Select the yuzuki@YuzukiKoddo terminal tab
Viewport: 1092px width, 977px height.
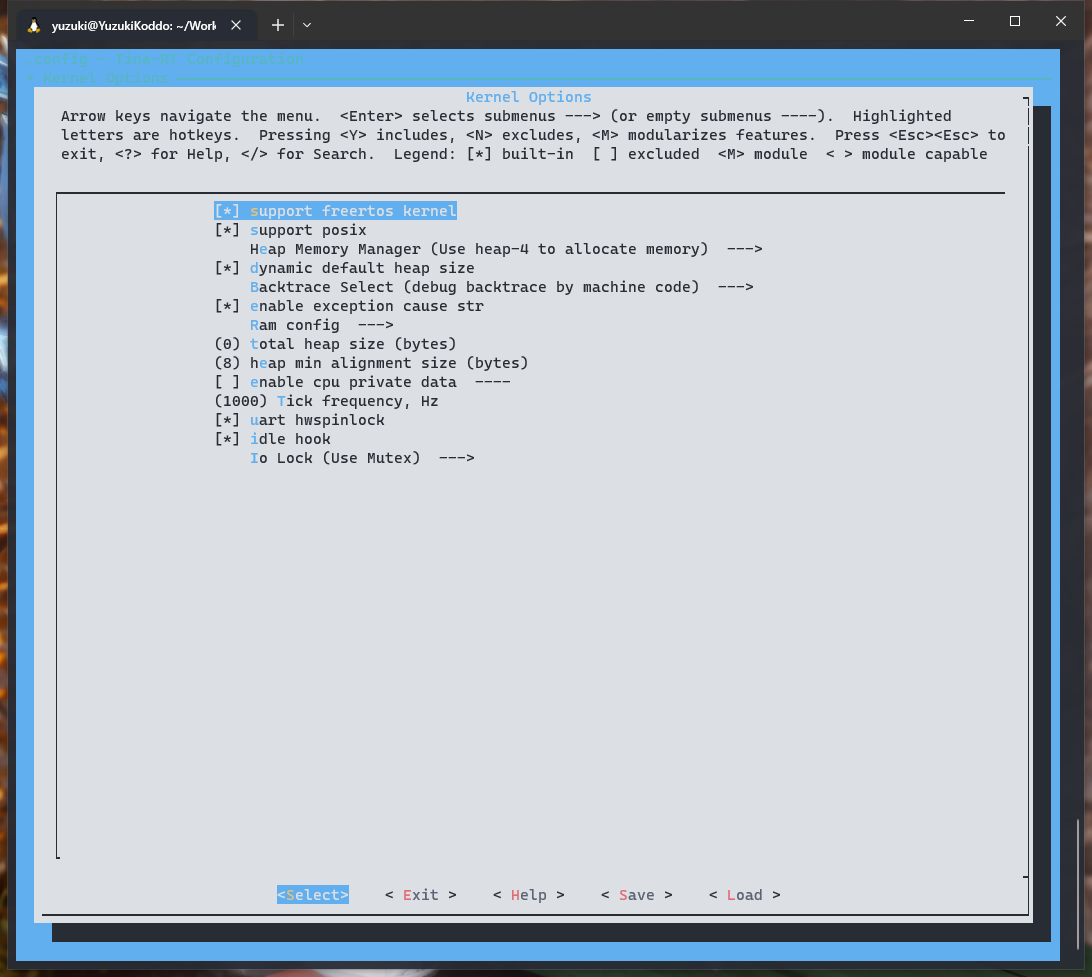133,25
